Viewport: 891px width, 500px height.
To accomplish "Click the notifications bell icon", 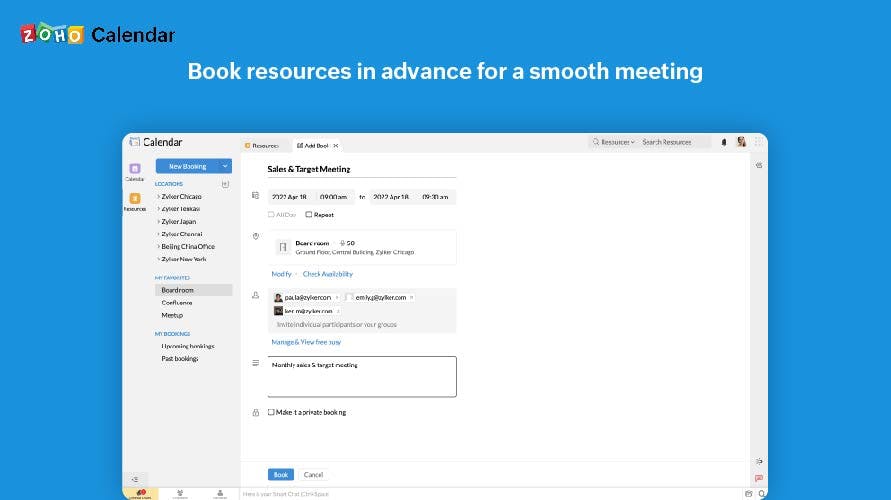I will pyautogui.click(x=723, y=142).
